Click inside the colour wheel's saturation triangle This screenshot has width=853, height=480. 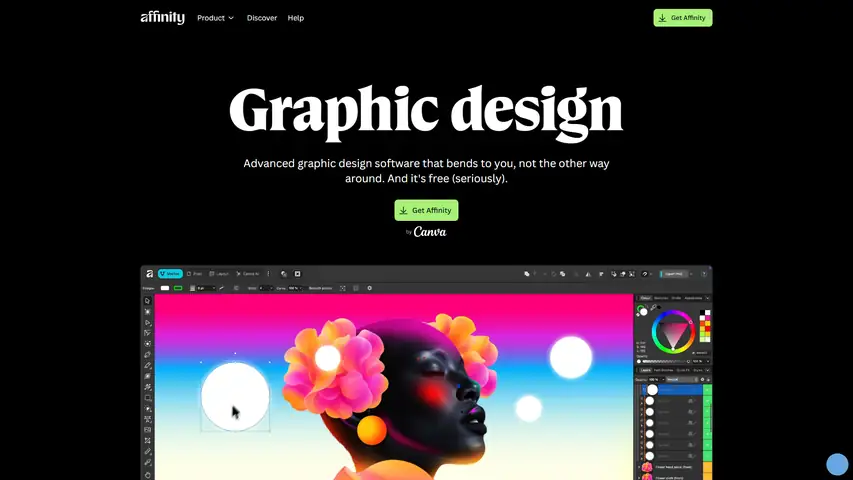click(674, 333)
